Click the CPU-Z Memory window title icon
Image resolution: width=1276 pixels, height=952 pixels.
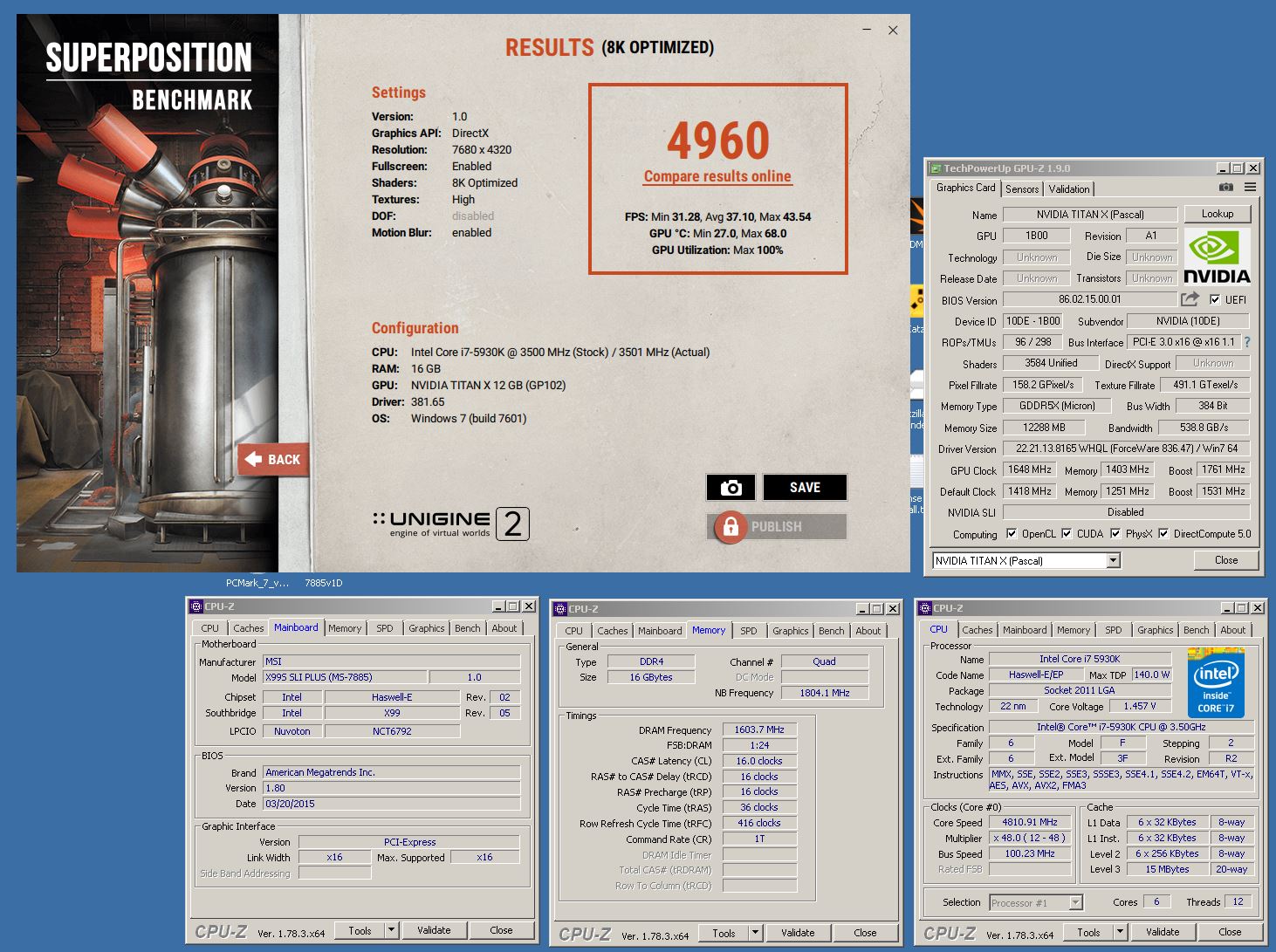(561, 609)
